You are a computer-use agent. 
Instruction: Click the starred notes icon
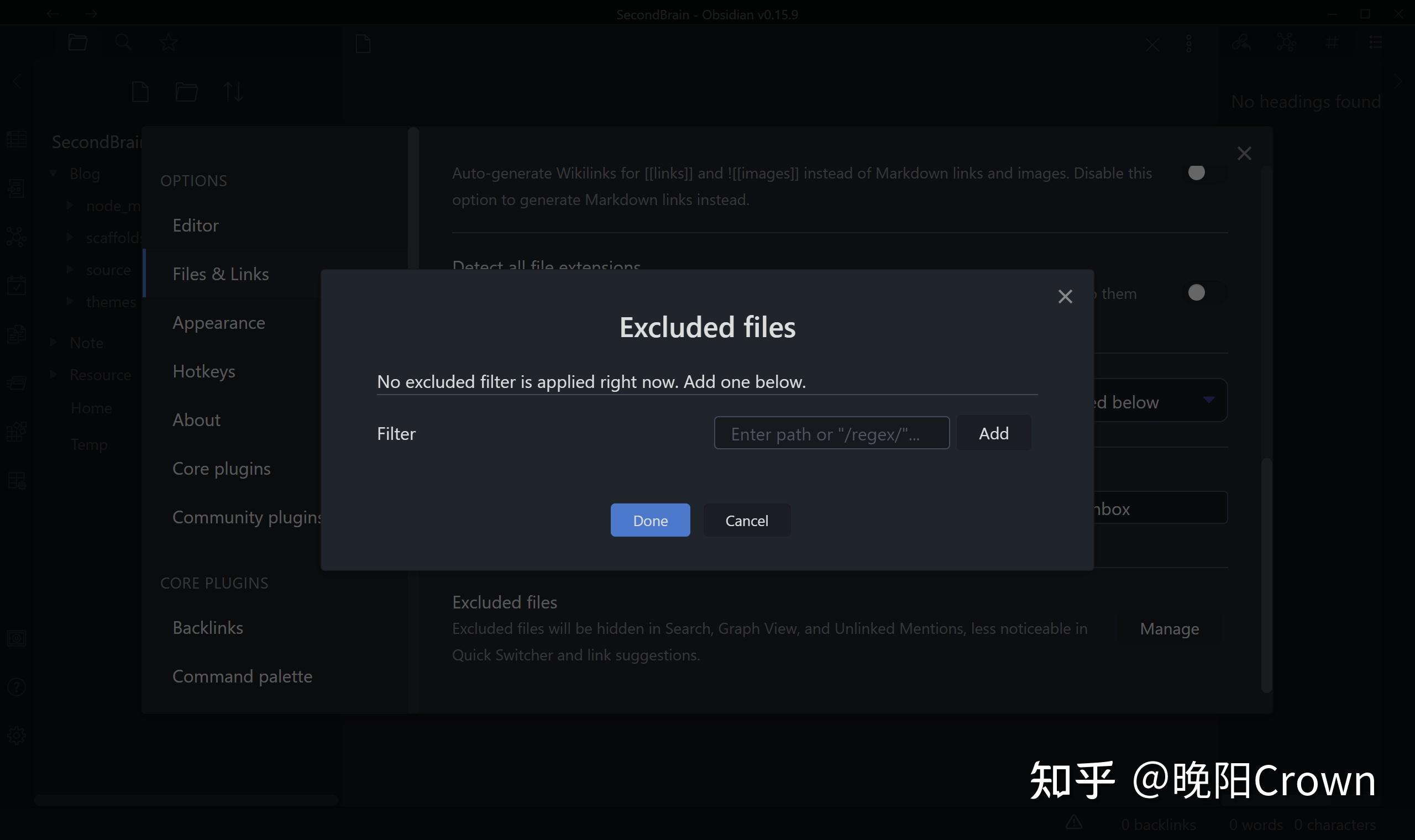(x=168, y=43)
